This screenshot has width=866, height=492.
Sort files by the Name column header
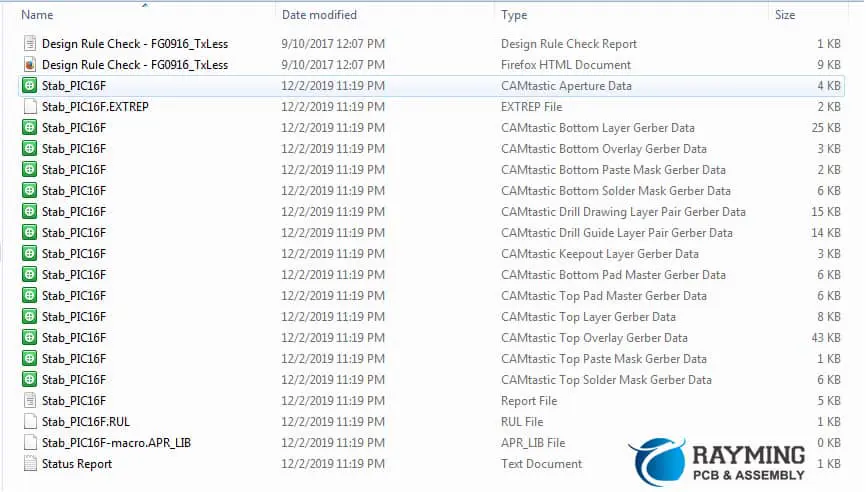[37, 15]
